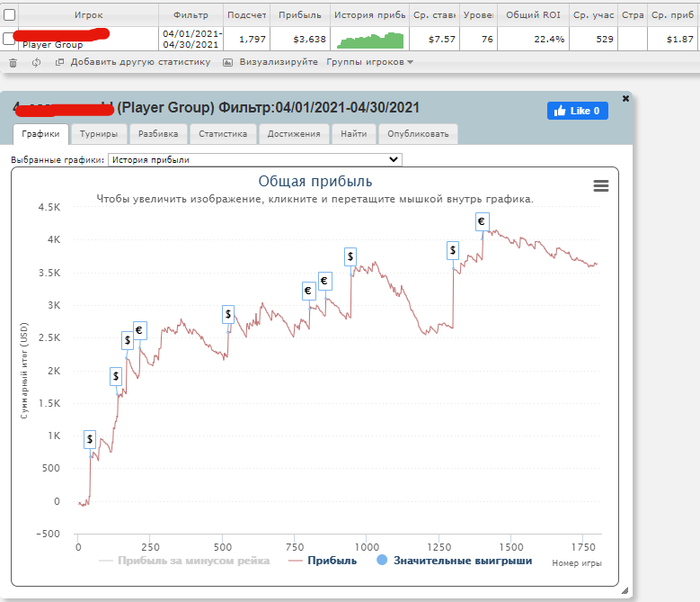Viewport: 700px width, 602px height.
Task: Click the popup resize grip corner
Action: [625, 591]
